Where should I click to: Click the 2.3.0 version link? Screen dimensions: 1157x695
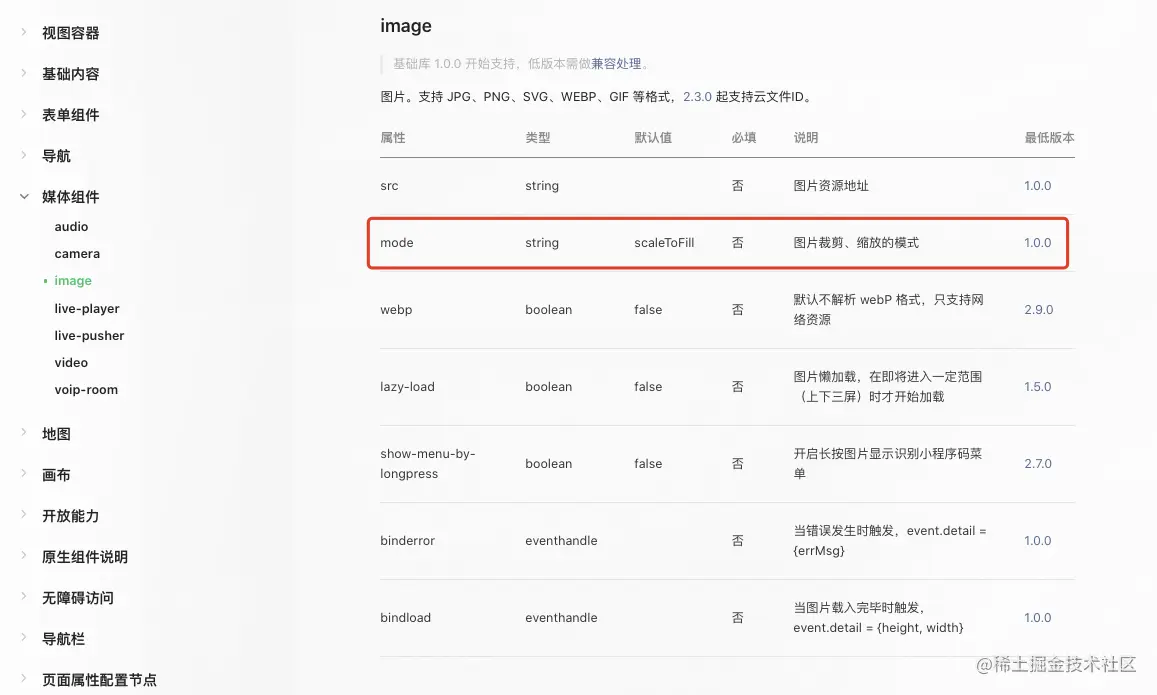697,97
